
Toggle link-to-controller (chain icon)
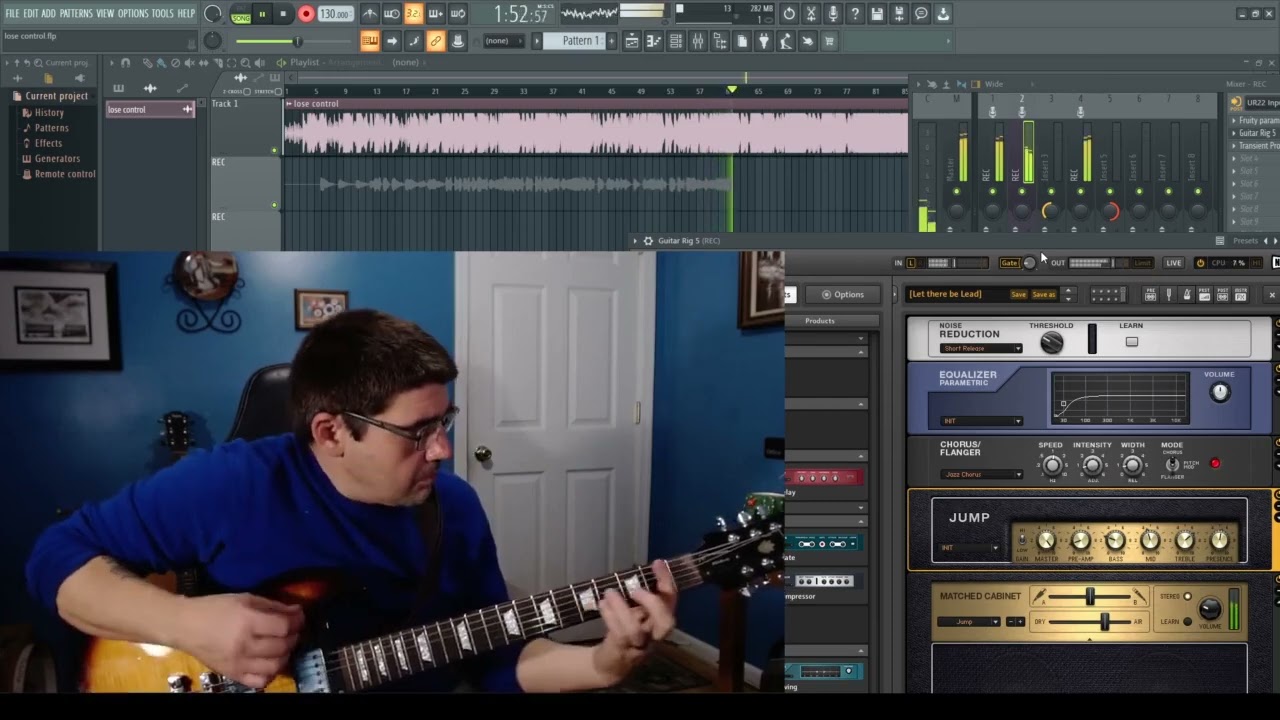coord(435,41)
